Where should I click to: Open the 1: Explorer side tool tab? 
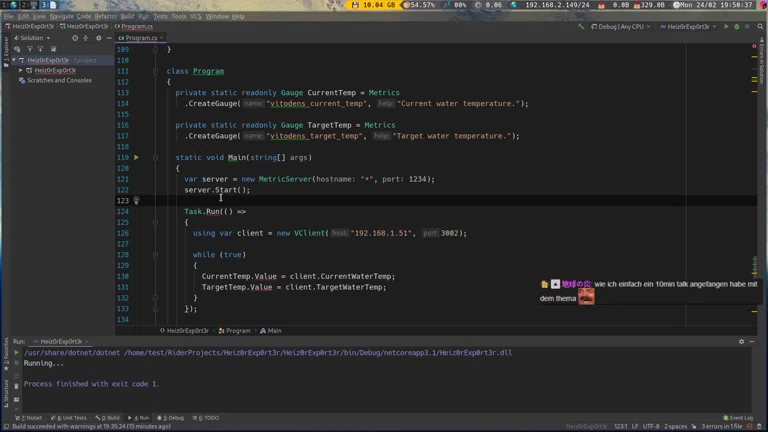coord(6,51)
